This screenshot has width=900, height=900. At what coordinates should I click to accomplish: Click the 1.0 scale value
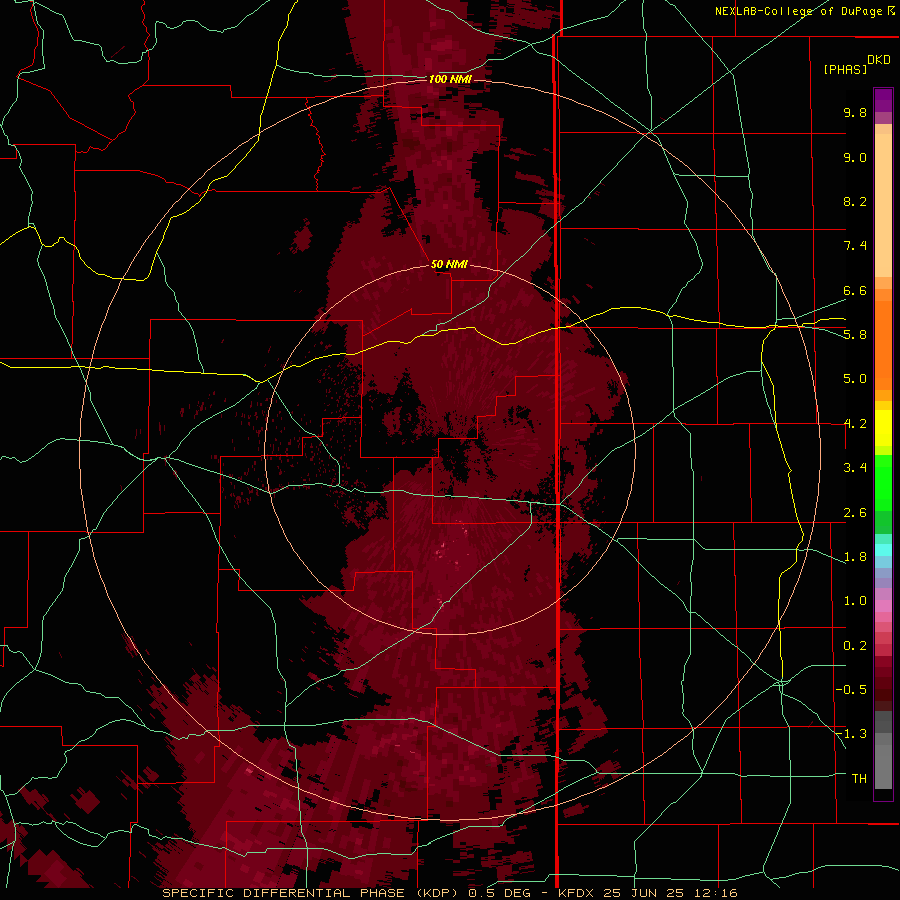pos(855,601)
